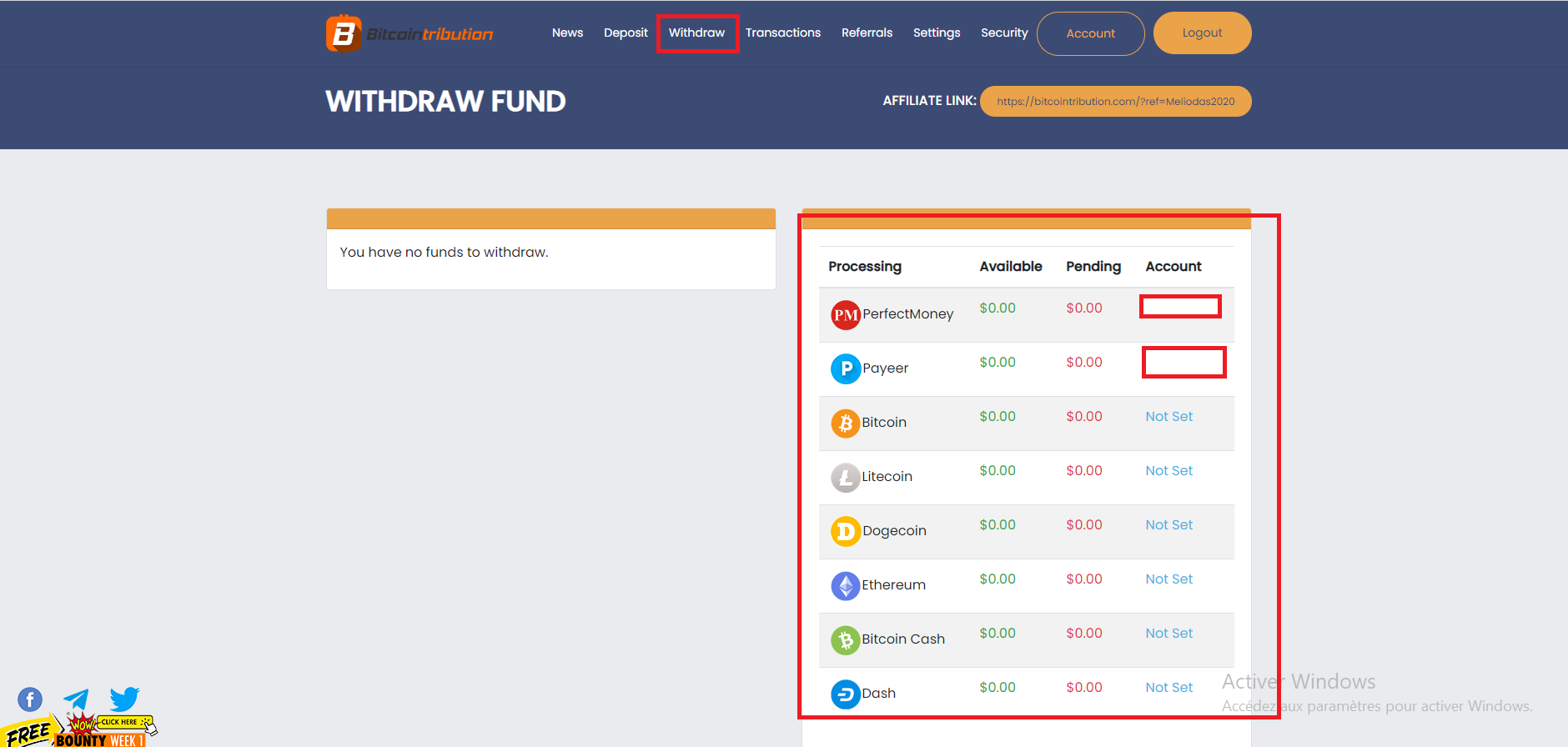Open Settings in the top navigation
Viewport: 1568px width, 747px height.
point(937,33)
